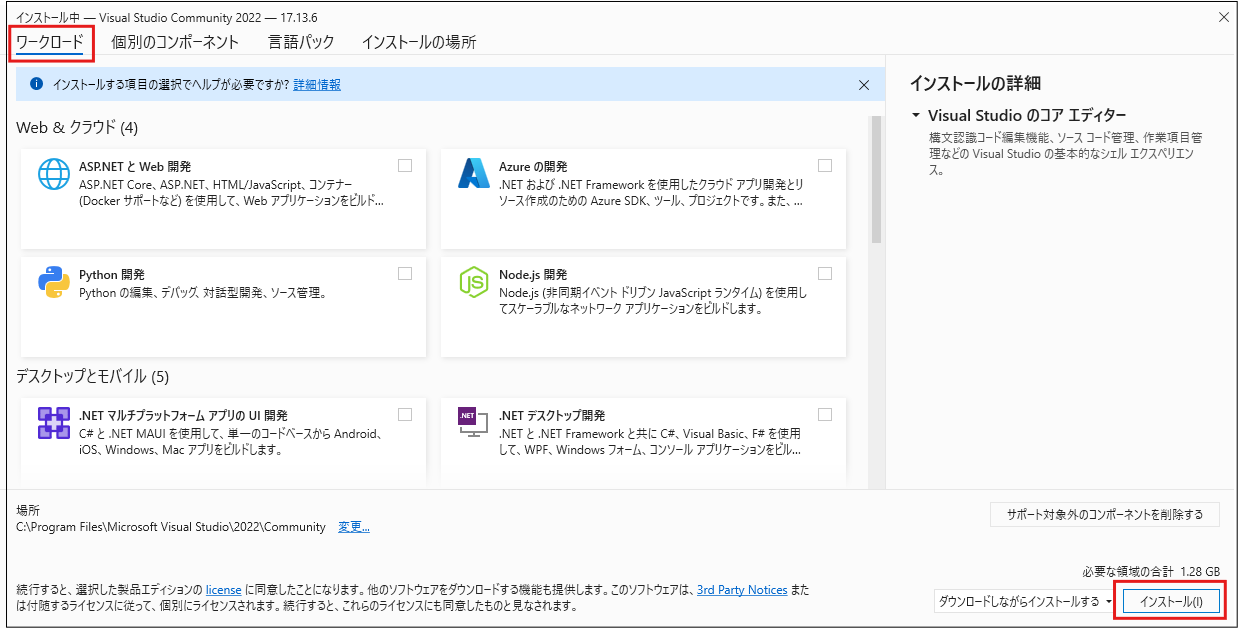Click the .NET MAUI workload icon
The height and width of the screenshot is (628, 1238).
(x=53, y=423)
